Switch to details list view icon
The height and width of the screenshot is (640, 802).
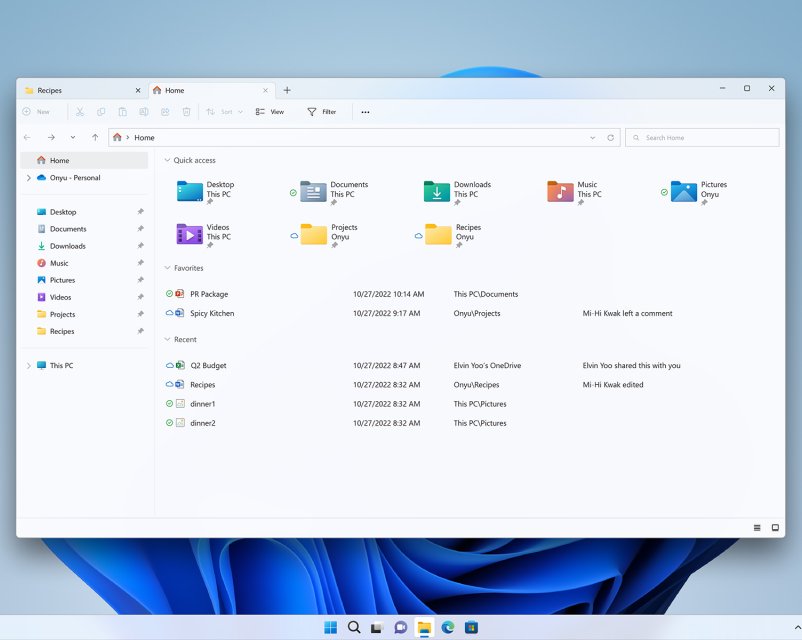[757, 527]
